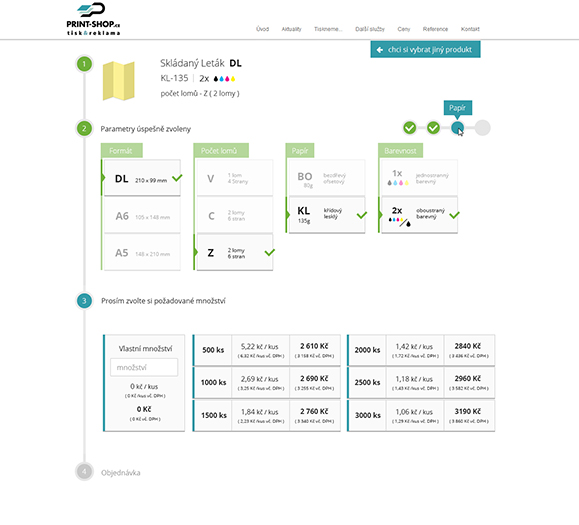The height and width of the screenshot is (525, 579).
Task: Open the Další služby menu
Action: 370,29
